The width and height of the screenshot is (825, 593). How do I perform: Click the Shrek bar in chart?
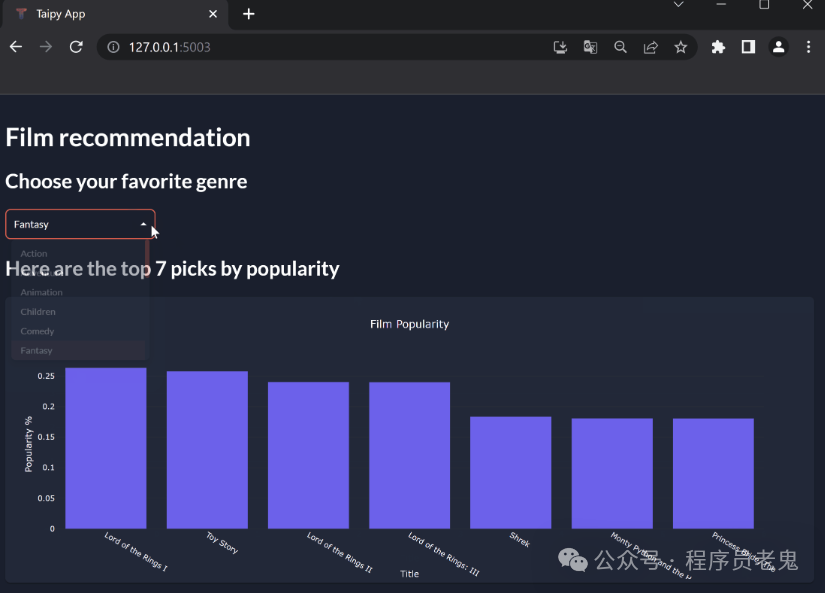pyautogui.click(x=510, y=473)
